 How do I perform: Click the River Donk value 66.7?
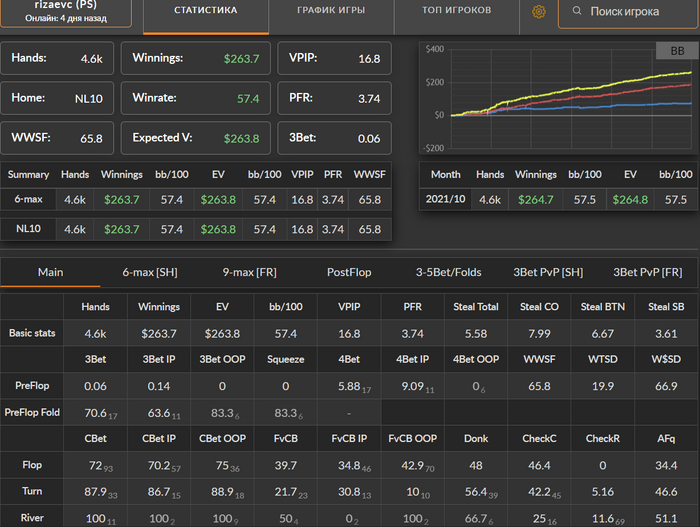(x=476, y=519)
